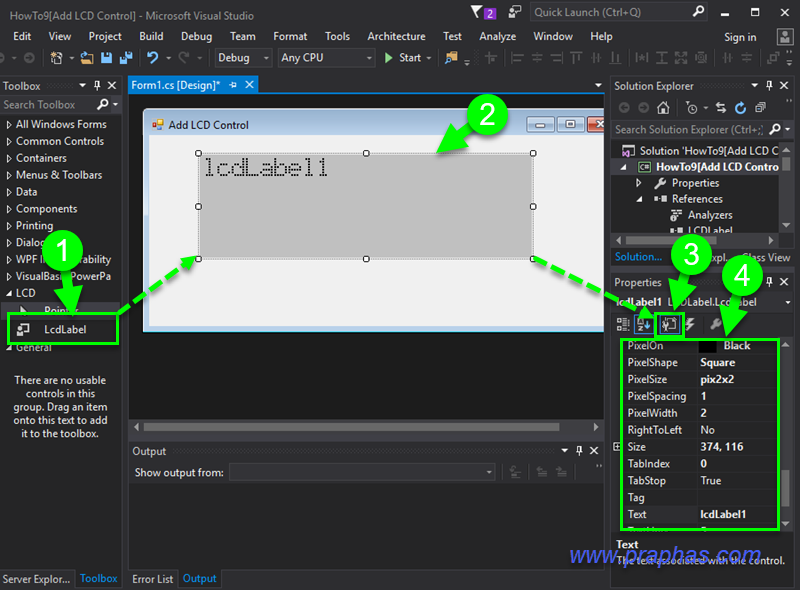Open the Build menu
This screenshot has width=800, height=590.
coord(151,37)
